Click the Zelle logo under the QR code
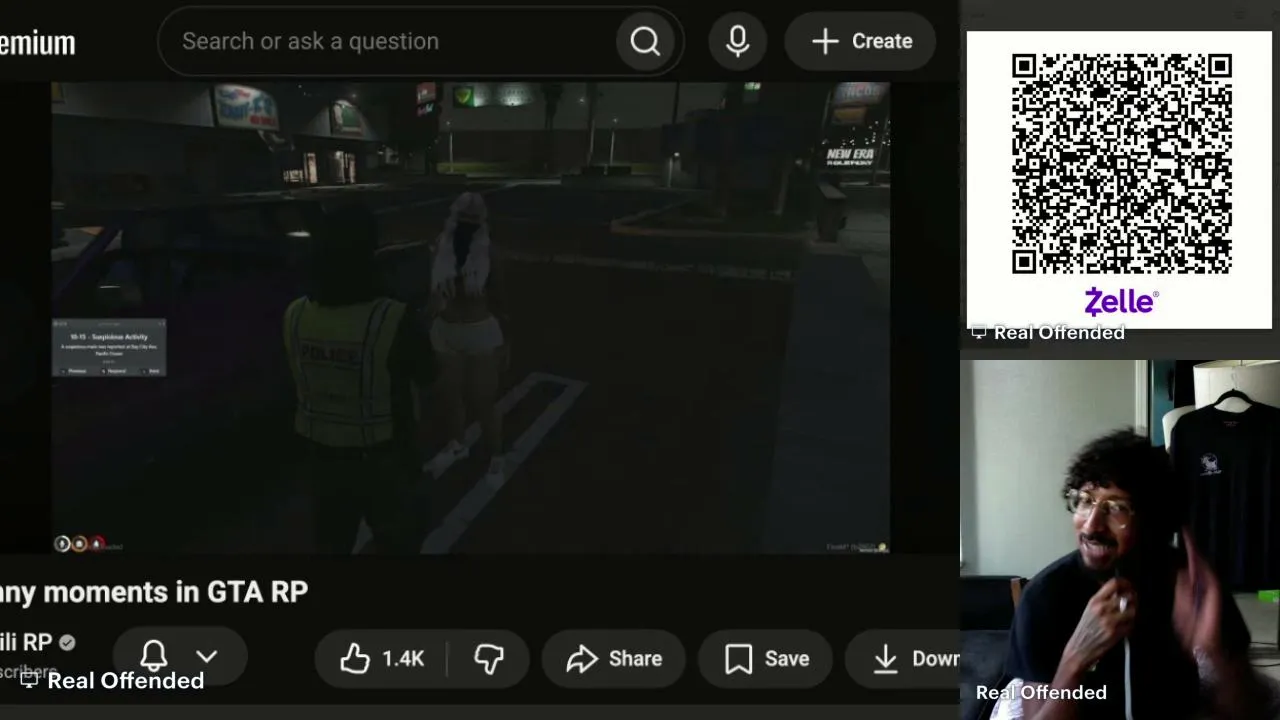1280x720 pixels. pyautogui.click(x=1120, y=302)
